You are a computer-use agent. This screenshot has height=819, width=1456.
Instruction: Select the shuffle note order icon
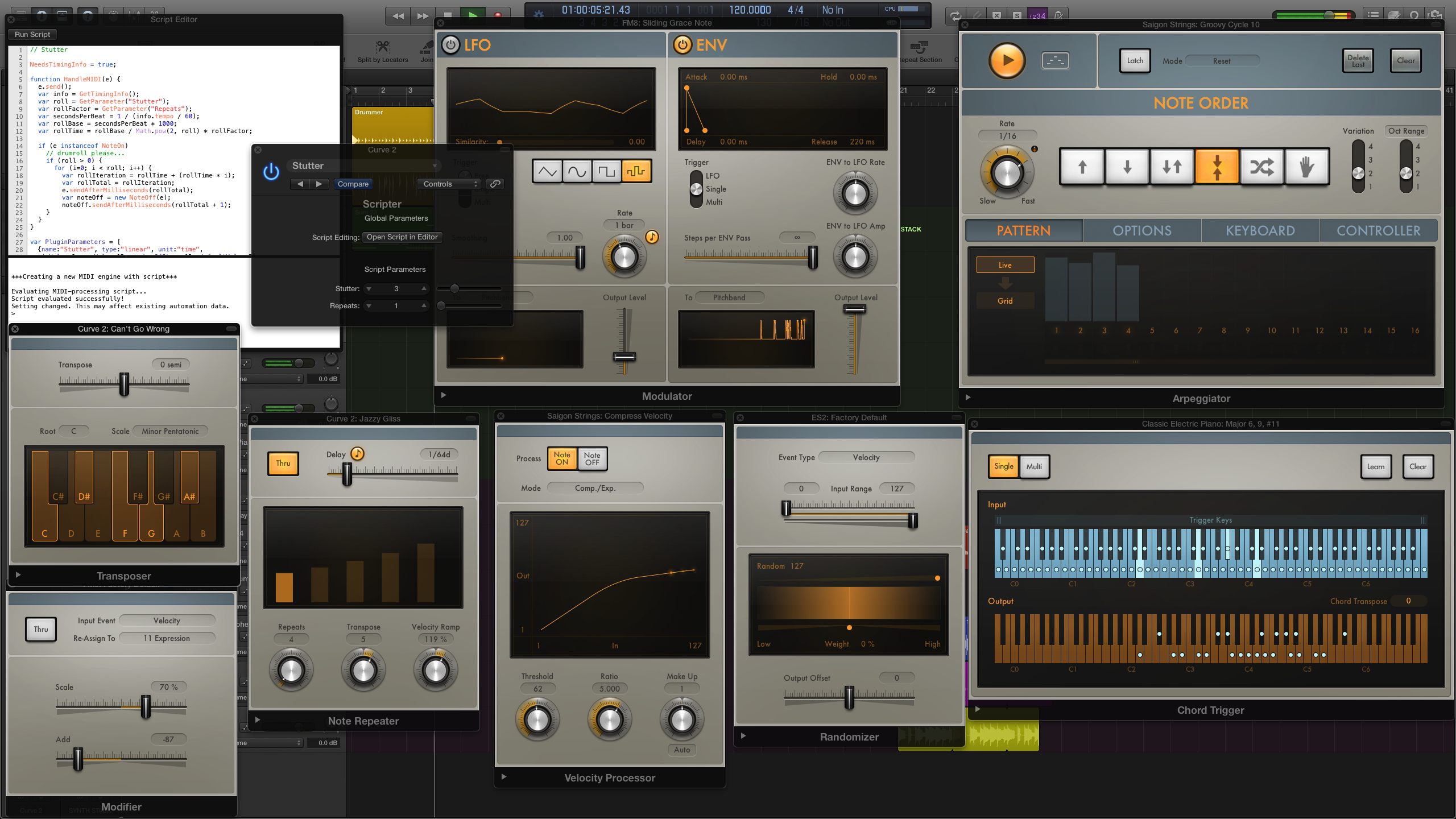coord(1262,166)
